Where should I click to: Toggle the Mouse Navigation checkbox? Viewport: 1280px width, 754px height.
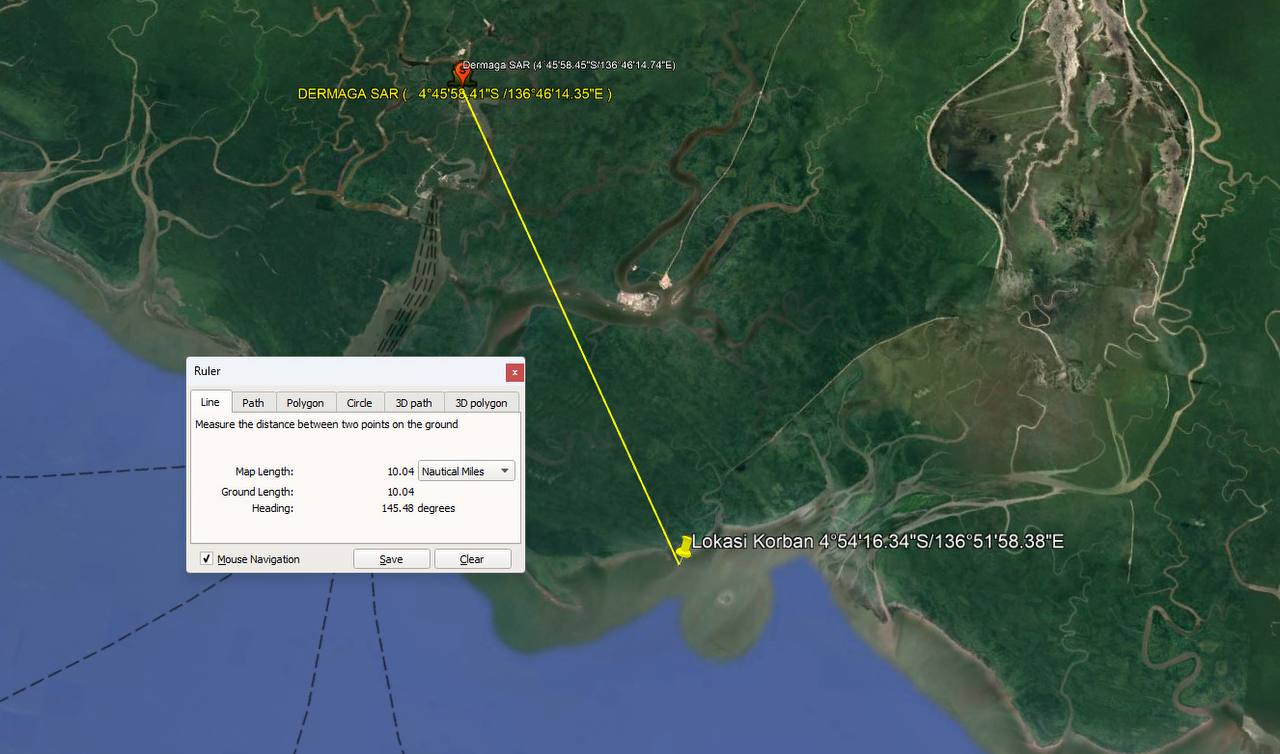coord(206,559)
